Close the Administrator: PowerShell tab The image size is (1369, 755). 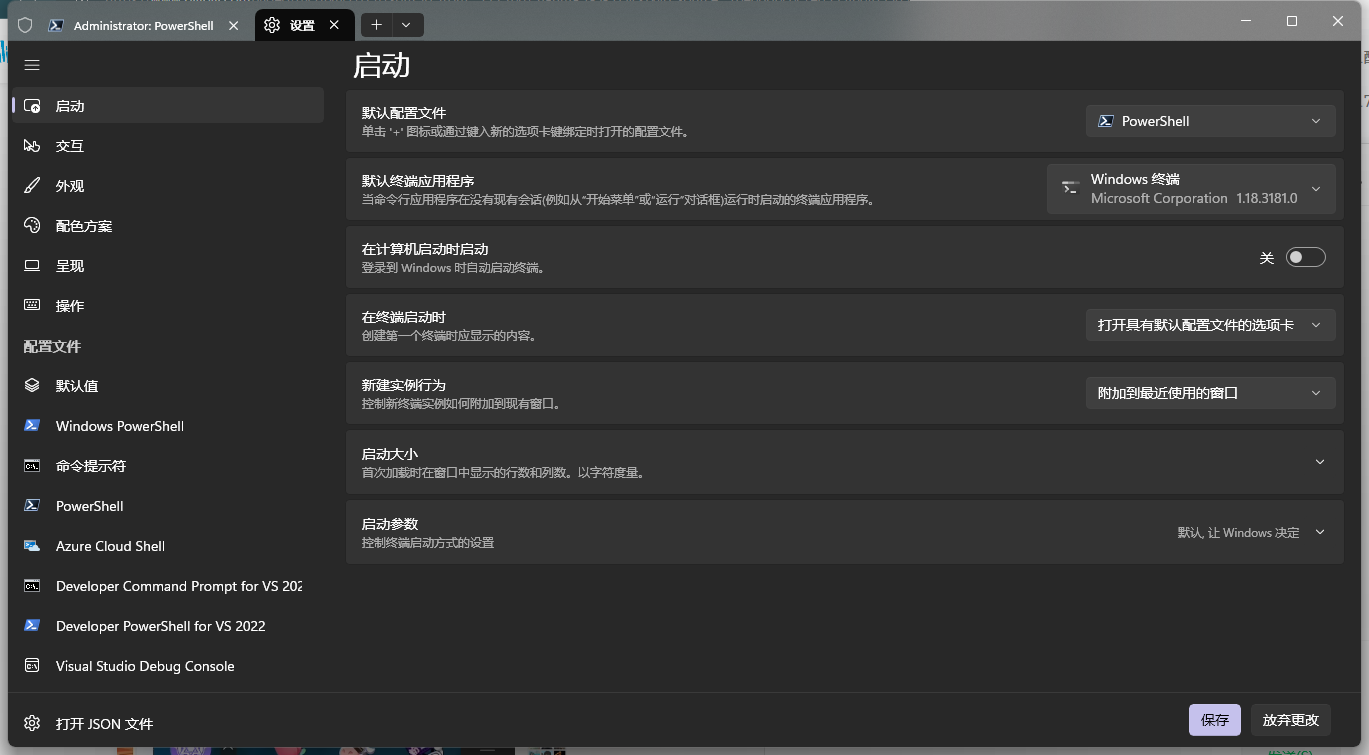(233, 26)
